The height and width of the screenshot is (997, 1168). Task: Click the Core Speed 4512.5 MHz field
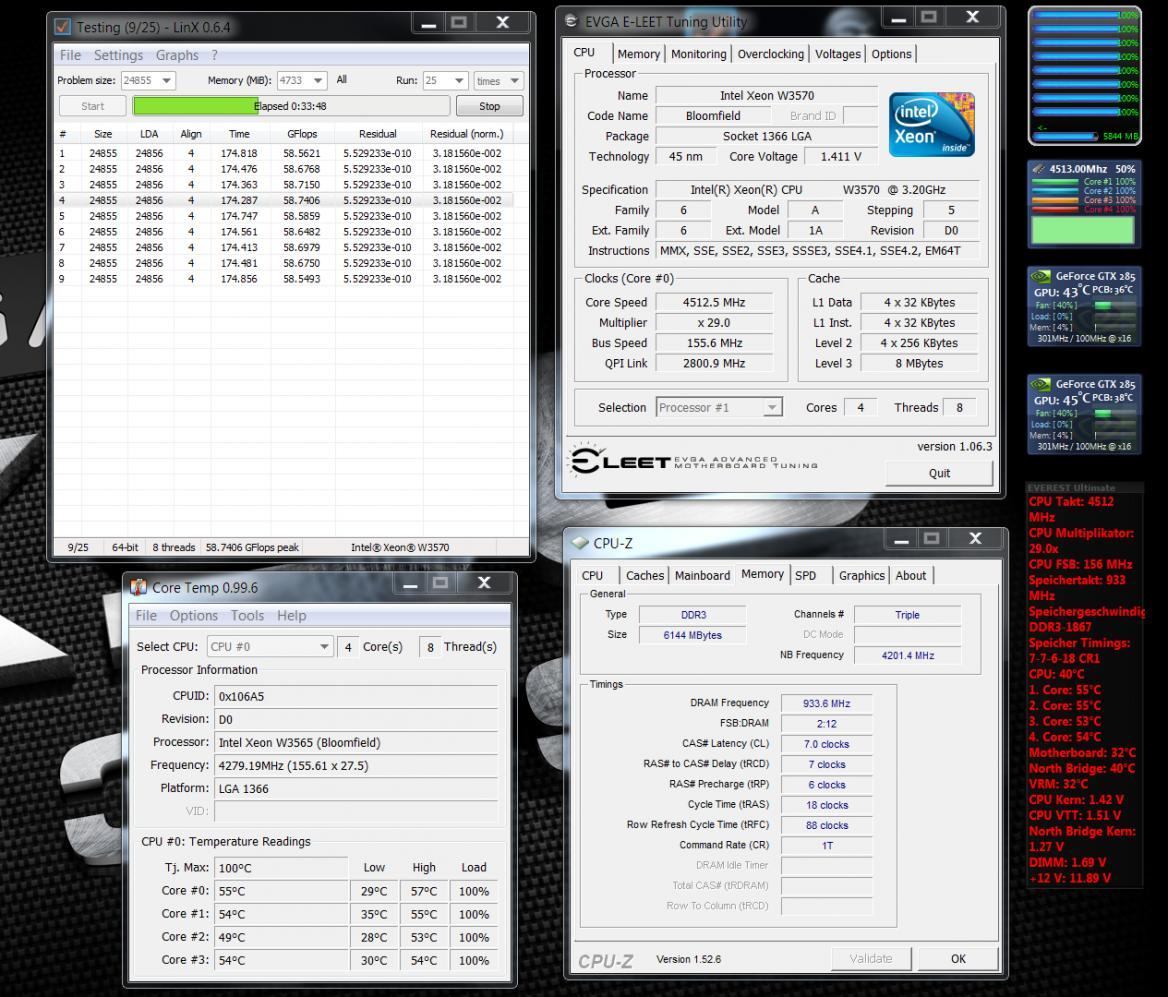point(713,303)
